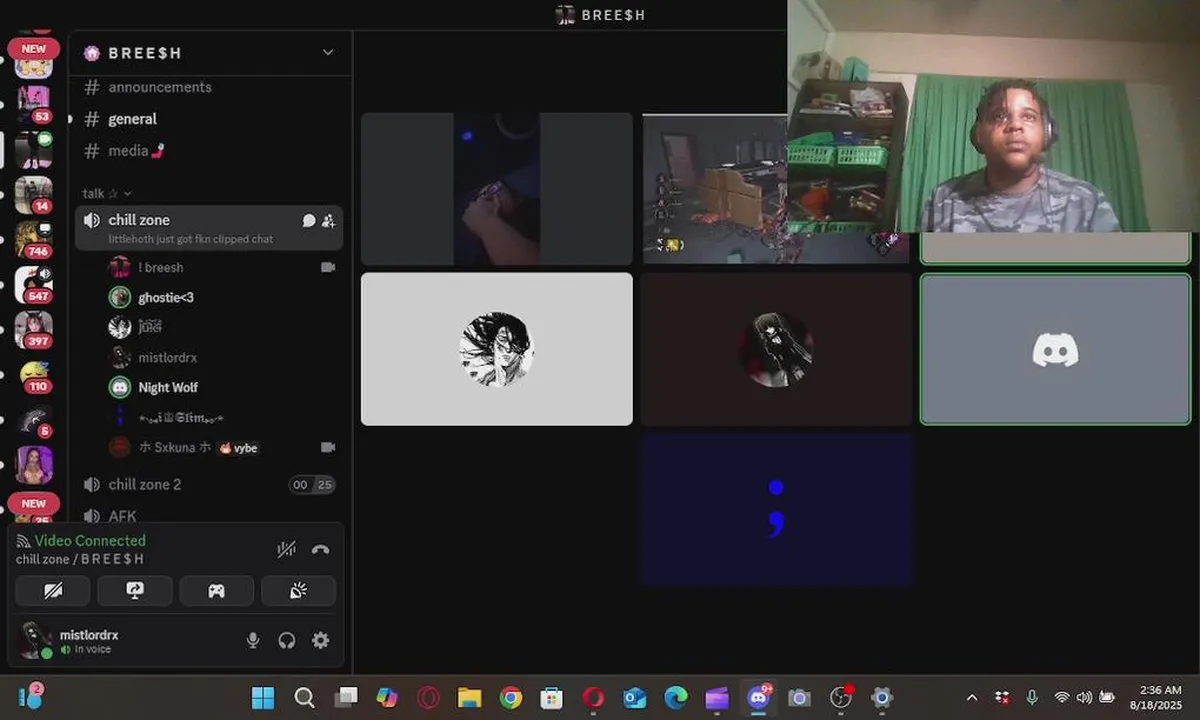Open chill zone text chat icon
1200x720 pixels.
[x=309, y=220]
